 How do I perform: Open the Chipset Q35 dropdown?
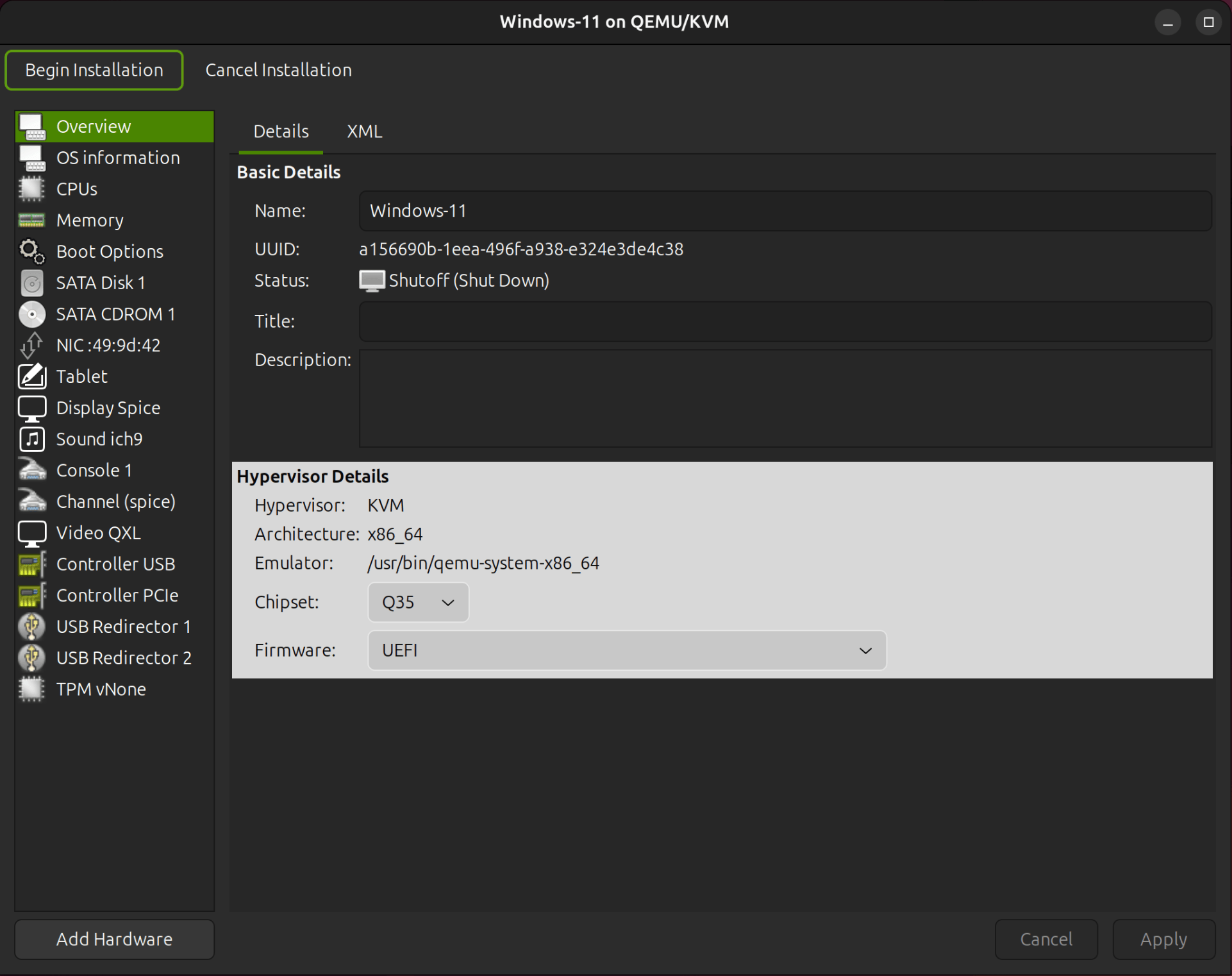click(x=417, y=602)
